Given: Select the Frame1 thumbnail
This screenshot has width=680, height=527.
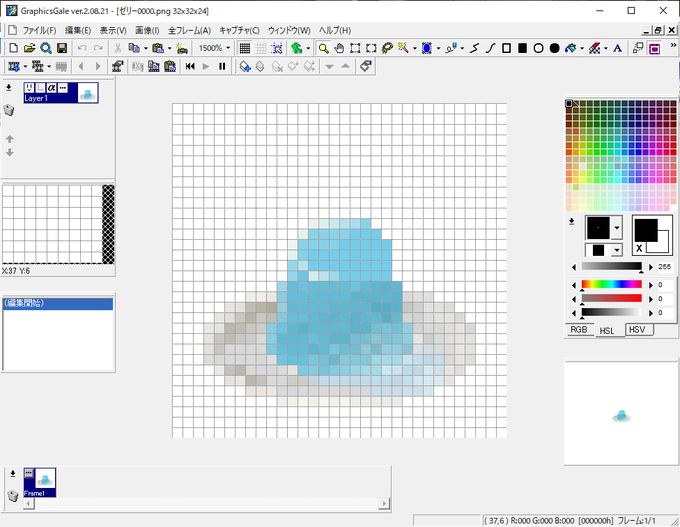Looking at the screenshot, I should [40, 482].
